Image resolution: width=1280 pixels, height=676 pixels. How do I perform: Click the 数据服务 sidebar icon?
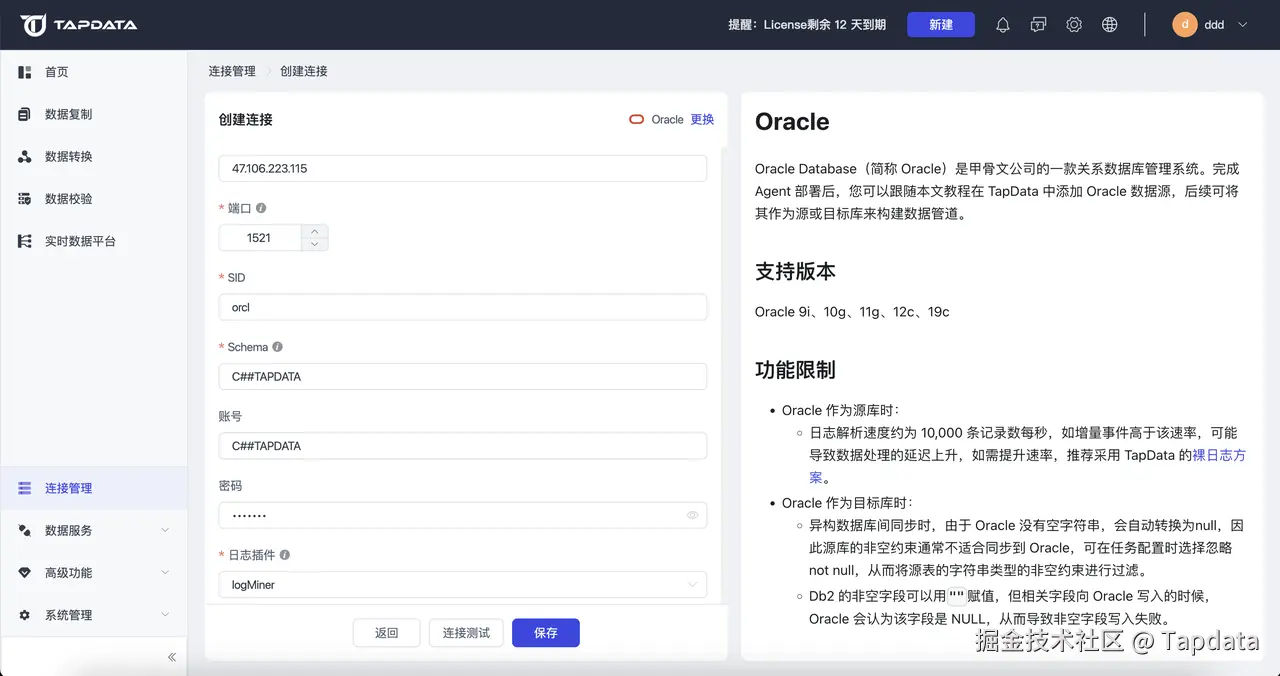(25, 530)
